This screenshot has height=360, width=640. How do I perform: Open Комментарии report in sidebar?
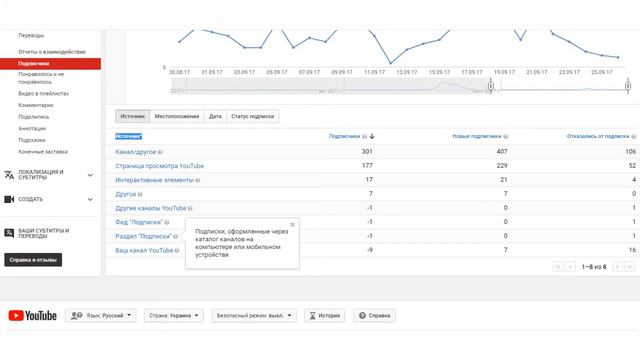coord(36,105)
